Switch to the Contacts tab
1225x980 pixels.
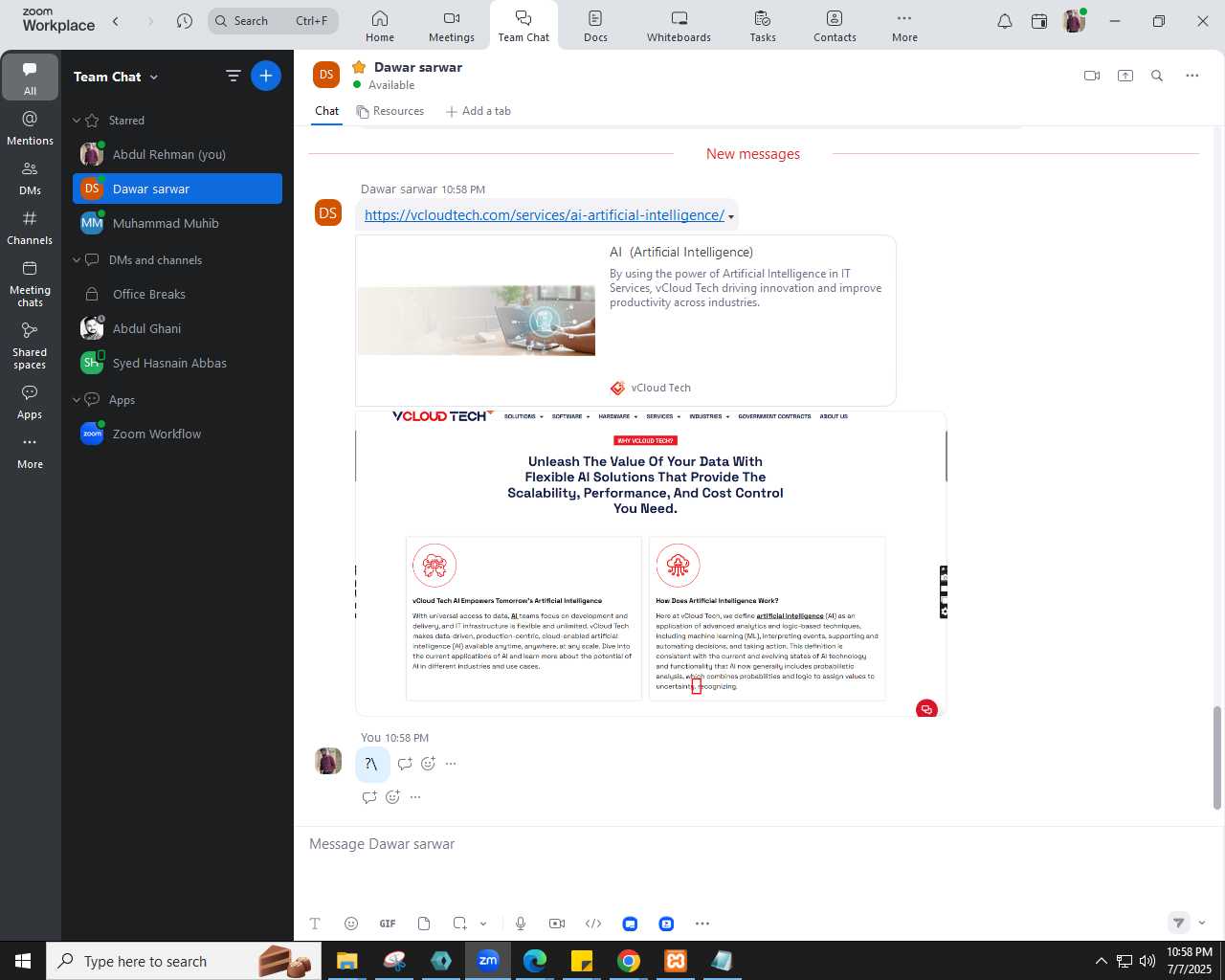click(835, 26)
